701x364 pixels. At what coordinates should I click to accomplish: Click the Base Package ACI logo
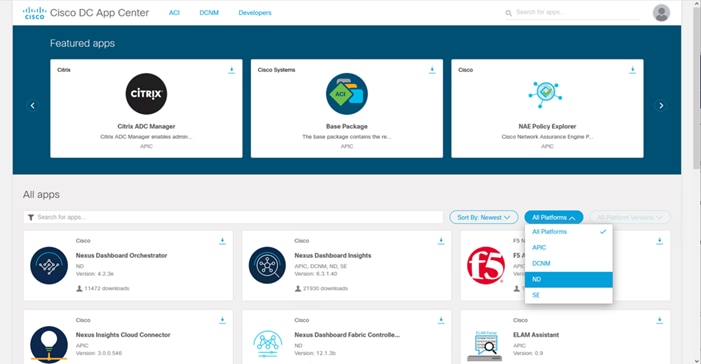click(x=347, y=94)
